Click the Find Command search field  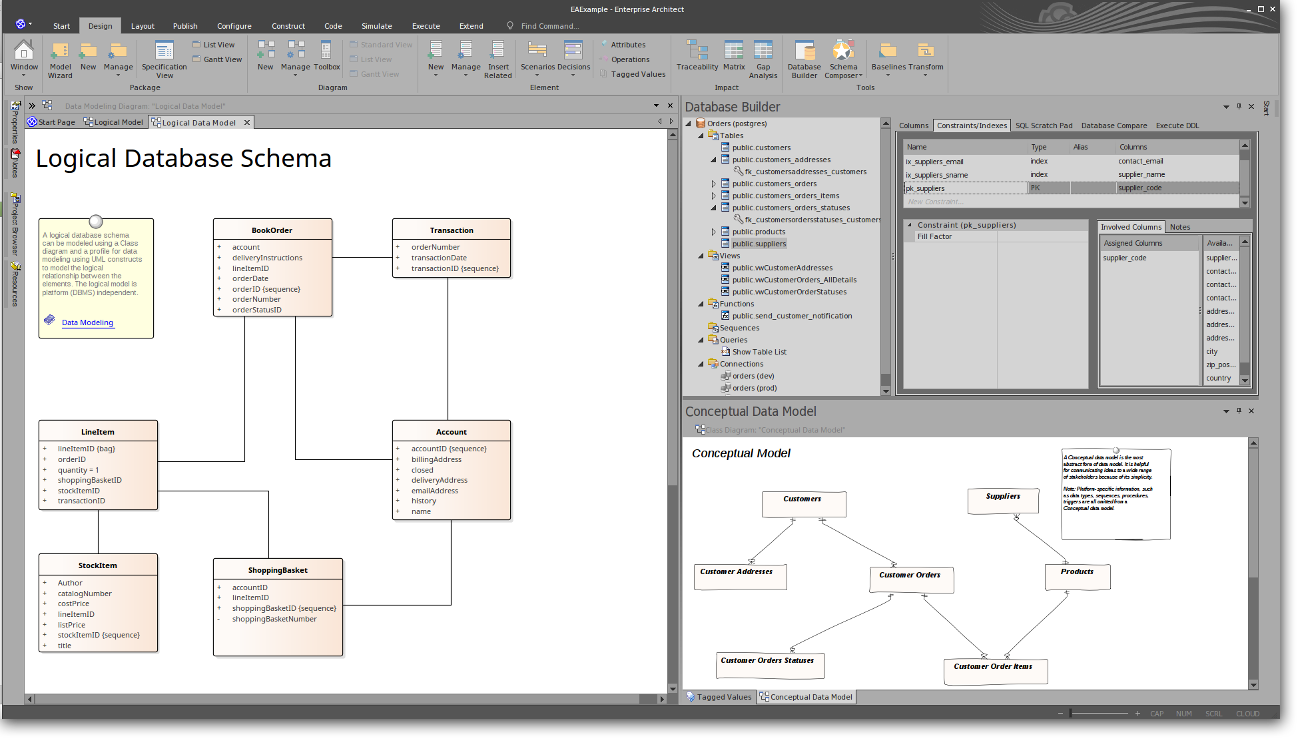[x=549, y=26]
